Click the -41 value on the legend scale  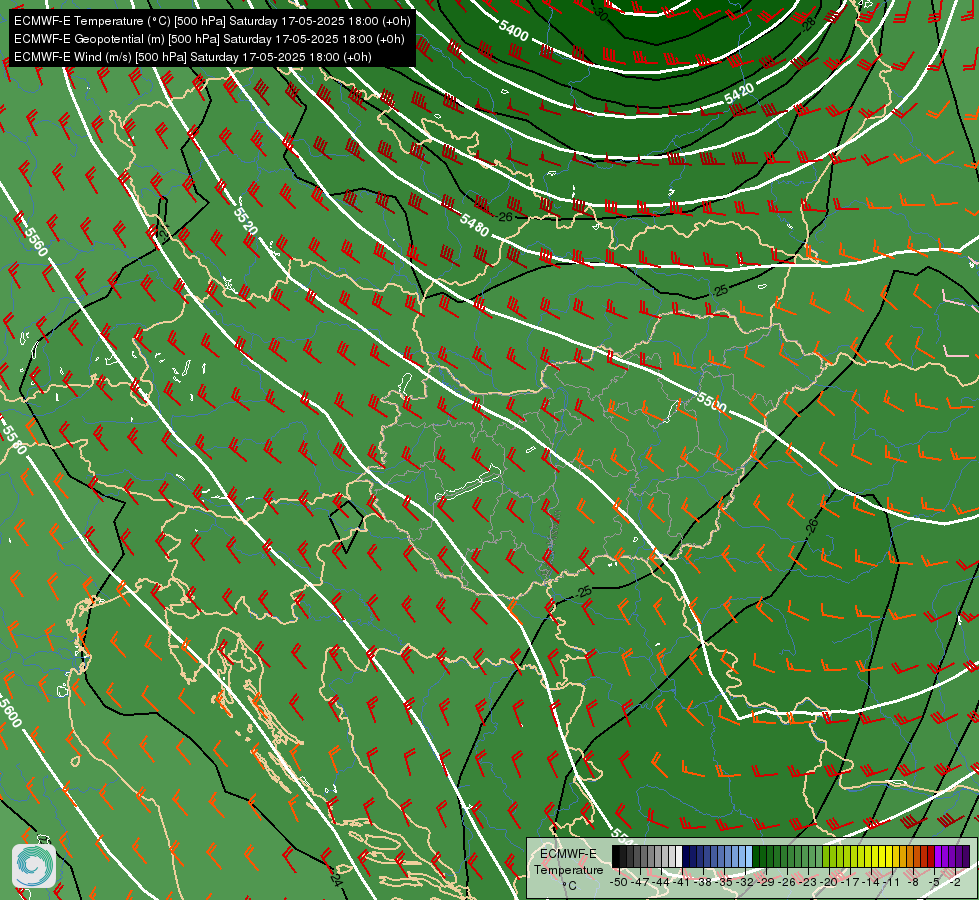(x=682, y=882)
